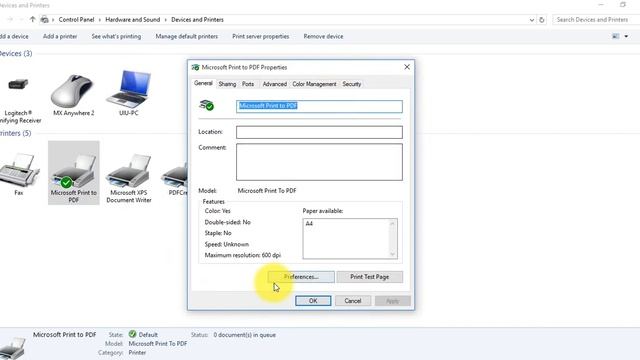Click the Speed: Unknown text
640x360 pixels.
(227, 244)
